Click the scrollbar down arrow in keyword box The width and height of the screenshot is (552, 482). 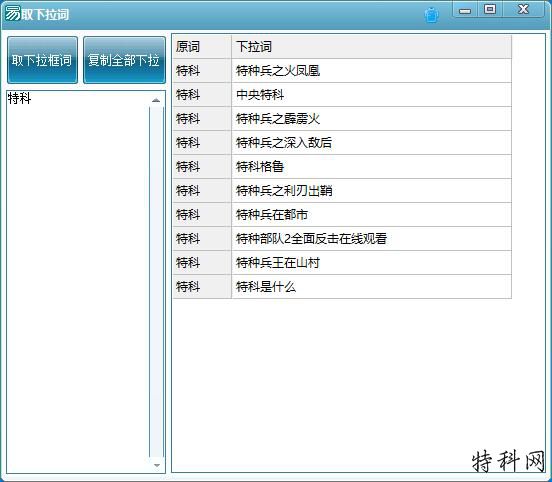157,465
